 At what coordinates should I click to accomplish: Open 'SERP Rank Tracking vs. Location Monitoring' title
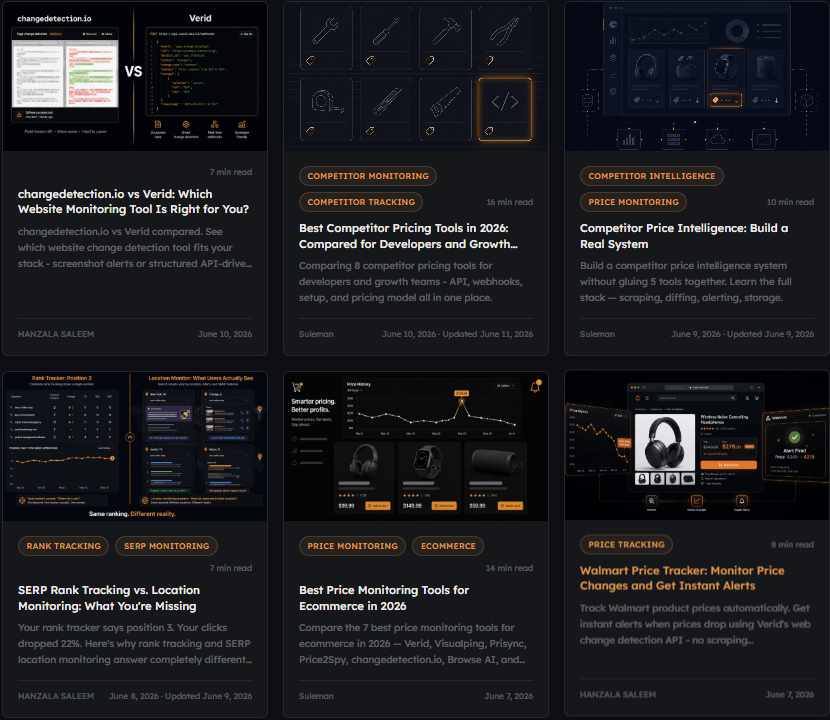pos(109,598)
